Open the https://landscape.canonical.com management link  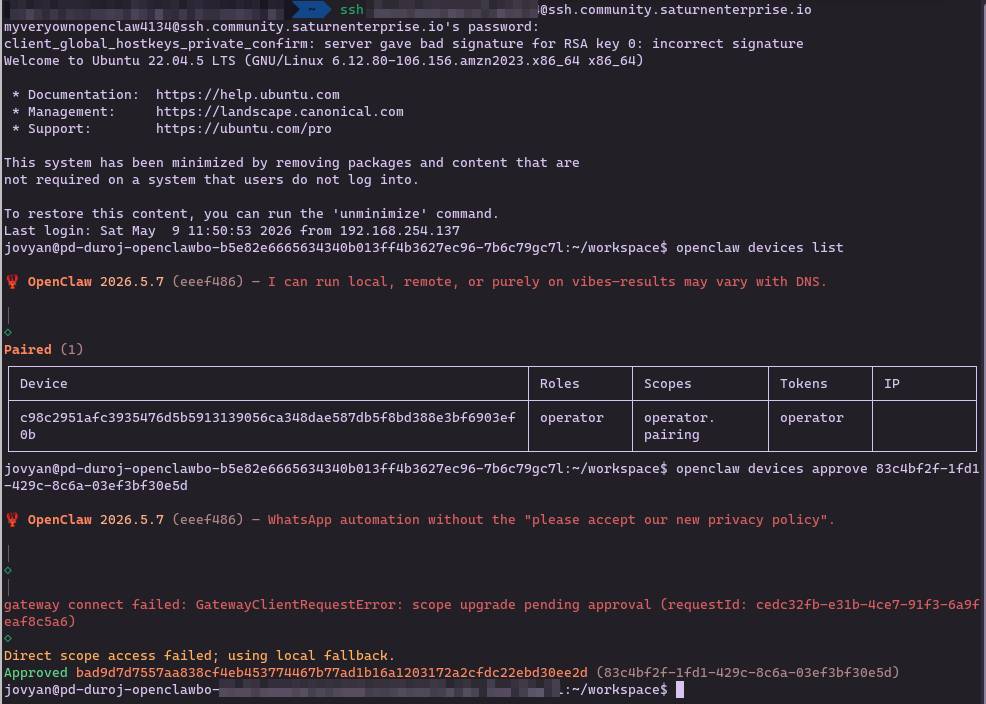click(280, 112)
